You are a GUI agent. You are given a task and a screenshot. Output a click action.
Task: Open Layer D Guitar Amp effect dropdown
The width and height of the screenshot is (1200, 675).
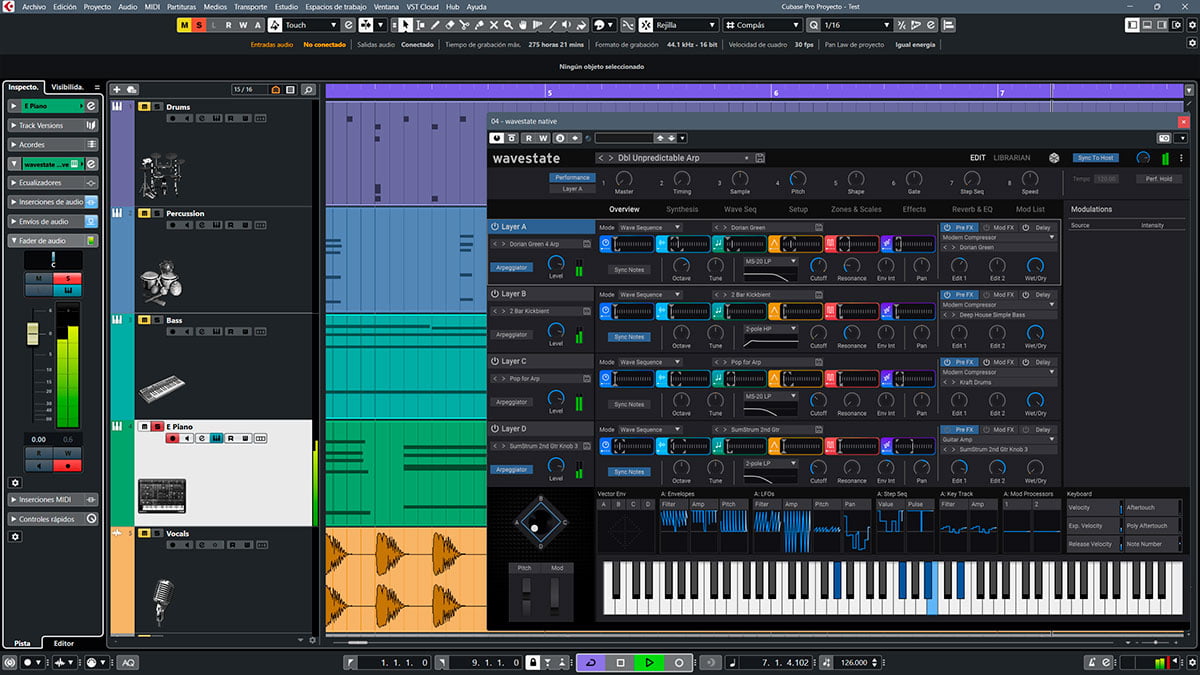point(998,439)
